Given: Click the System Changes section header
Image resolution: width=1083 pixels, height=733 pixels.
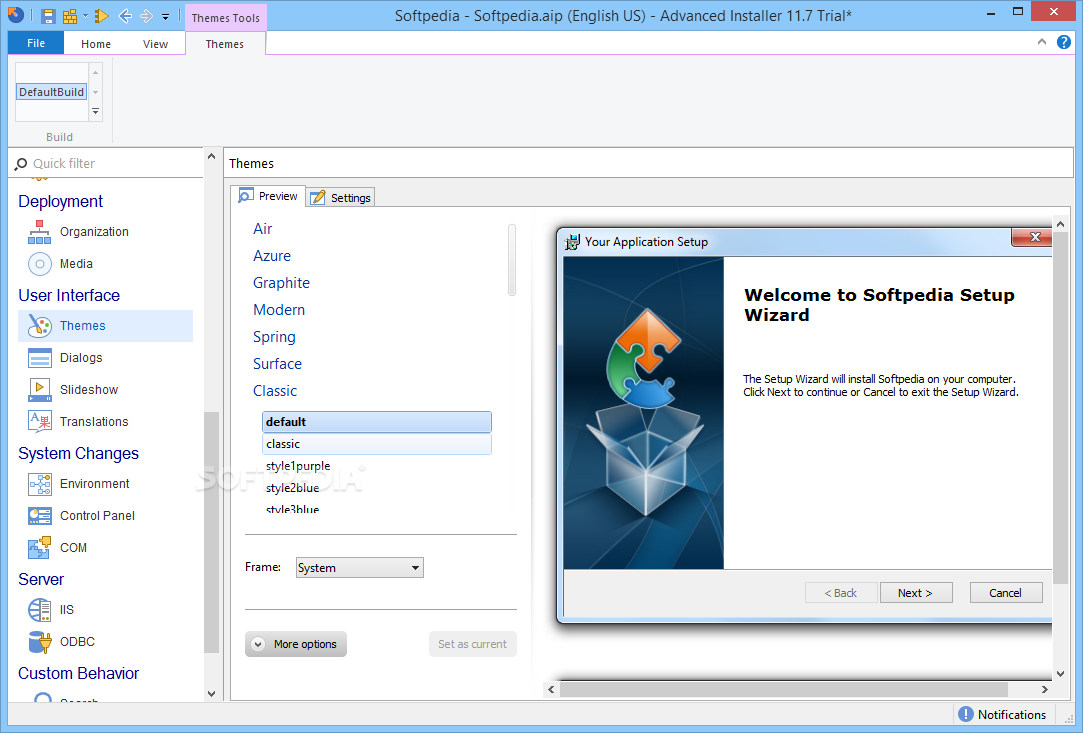Looking at the screenshot, I should click(x=78, y=453).
